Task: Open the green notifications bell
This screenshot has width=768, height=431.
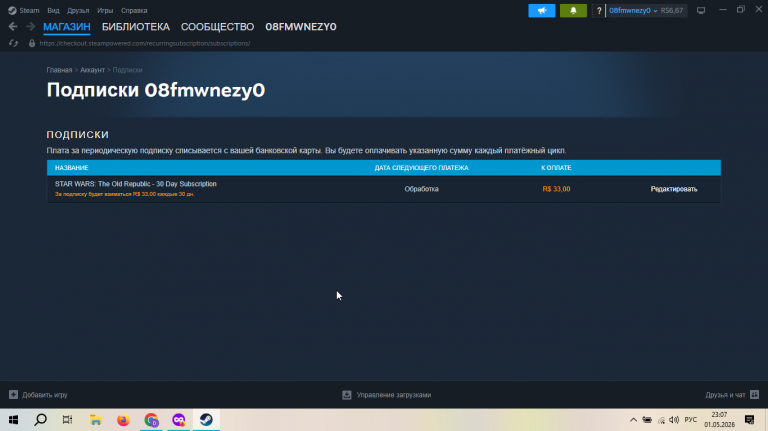Action: click(573, 10)
